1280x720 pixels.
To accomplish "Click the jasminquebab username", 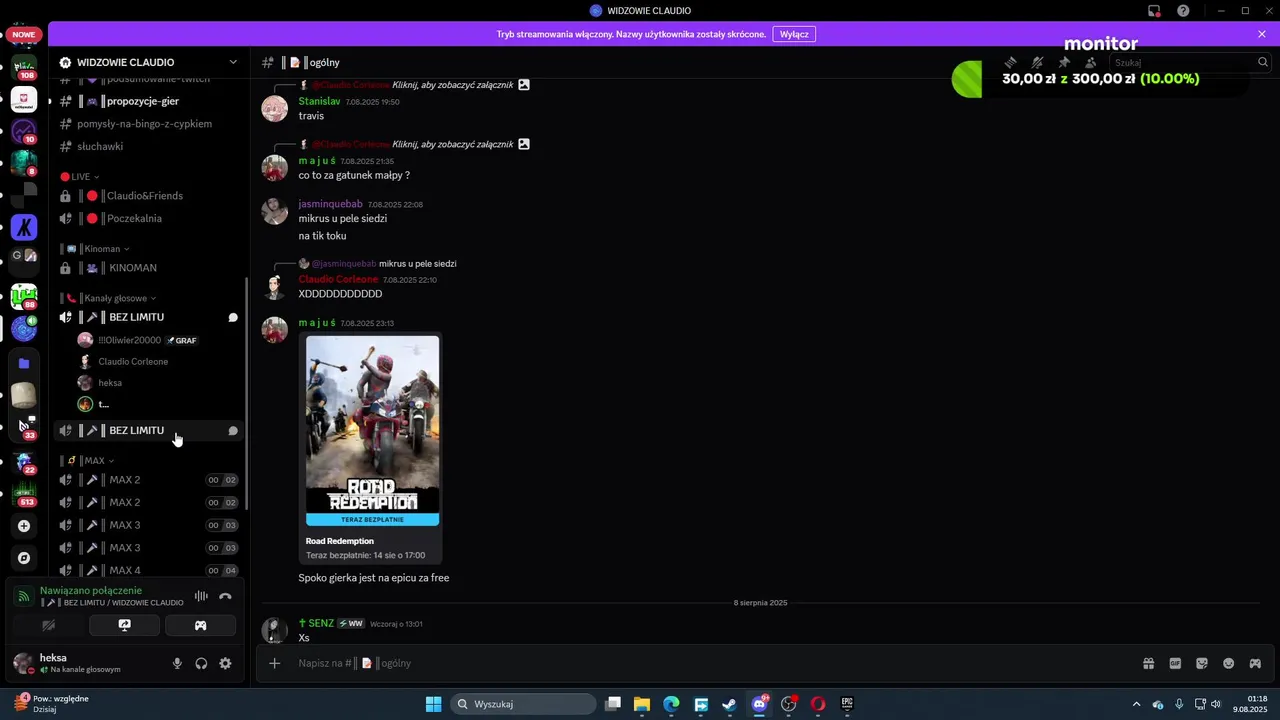I will [x=330, y=204].
